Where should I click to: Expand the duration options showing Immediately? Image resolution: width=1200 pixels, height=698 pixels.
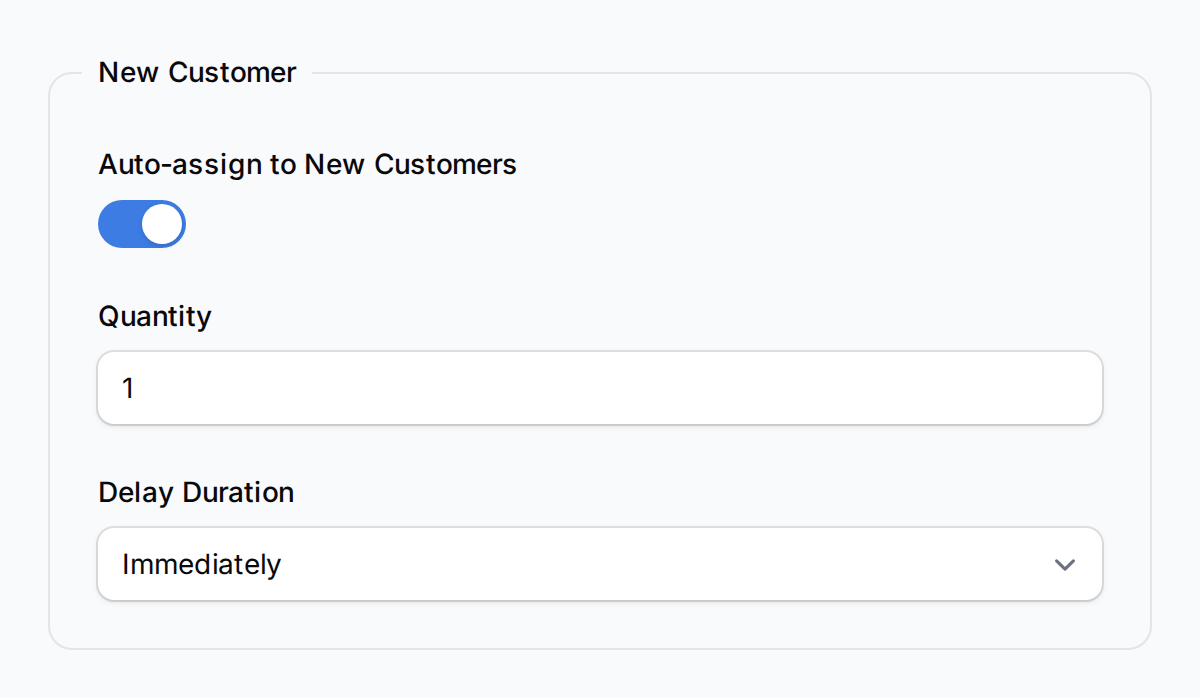point(599,564)
